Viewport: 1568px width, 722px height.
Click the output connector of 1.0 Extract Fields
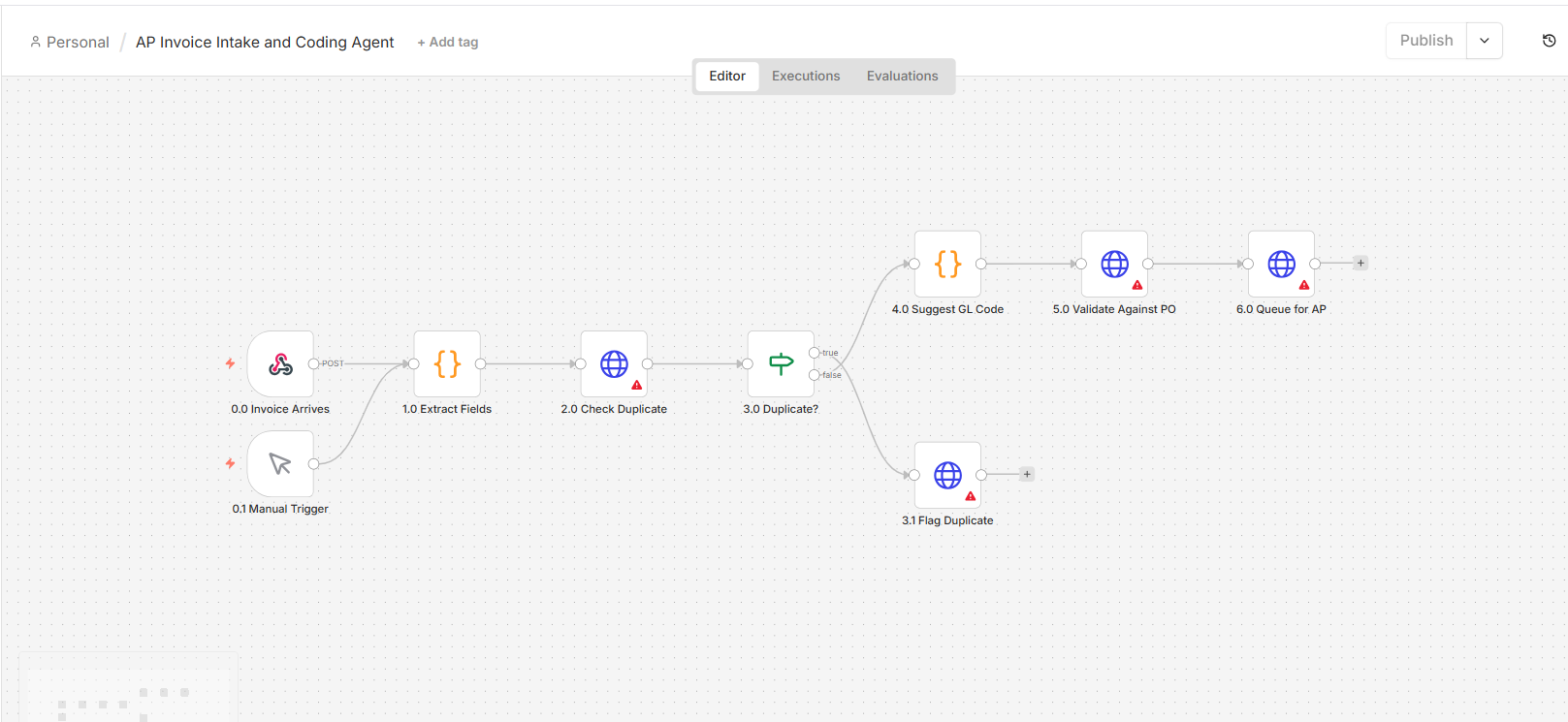(x=480, y=364)
